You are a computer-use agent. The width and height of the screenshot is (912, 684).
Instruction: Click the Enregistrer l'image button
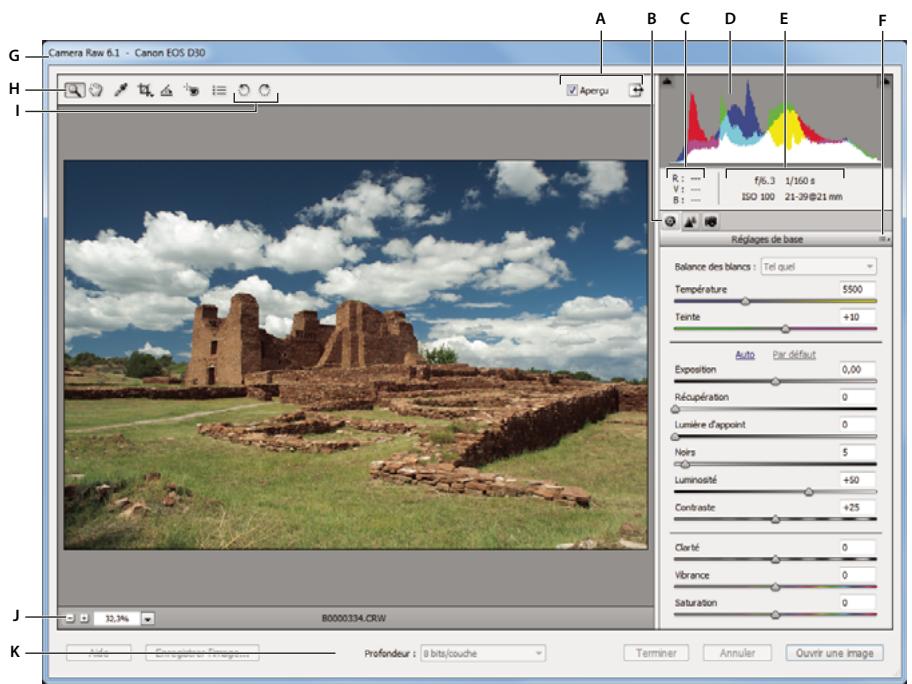[x=202, y=653]
